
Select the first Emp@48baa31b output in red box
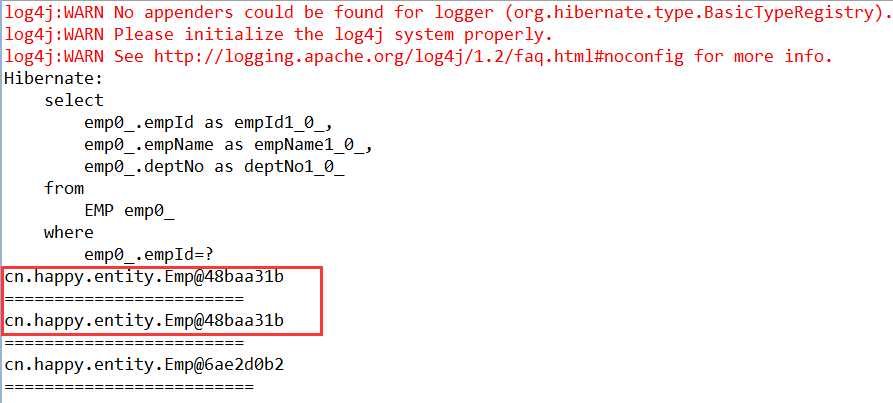(144, 278)
